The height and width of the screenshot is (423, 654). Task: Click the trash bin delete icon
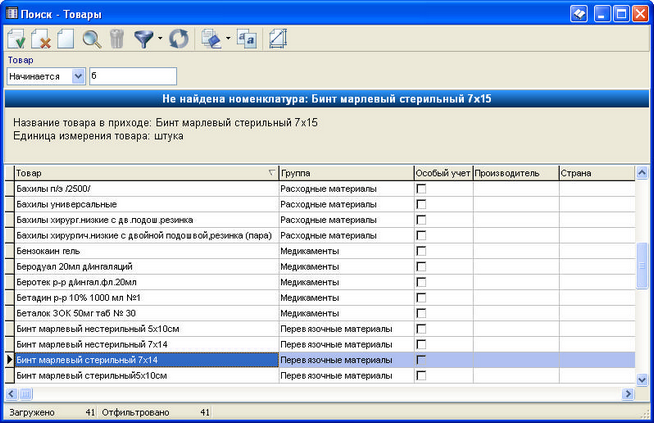[117, 39]
